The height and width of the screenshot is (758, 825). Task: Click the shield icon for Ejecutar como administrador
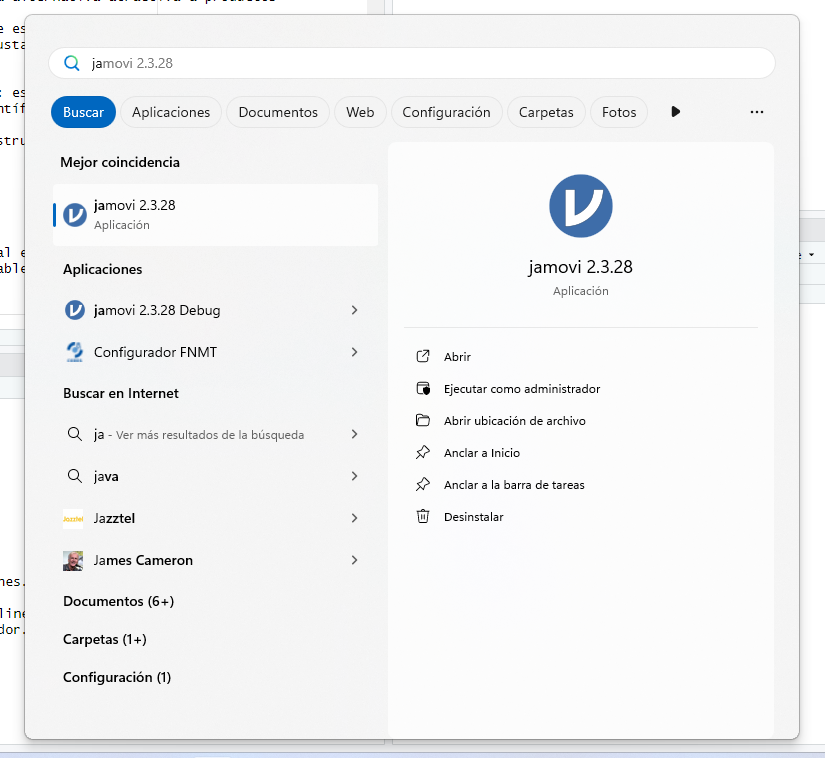point(423,389)
